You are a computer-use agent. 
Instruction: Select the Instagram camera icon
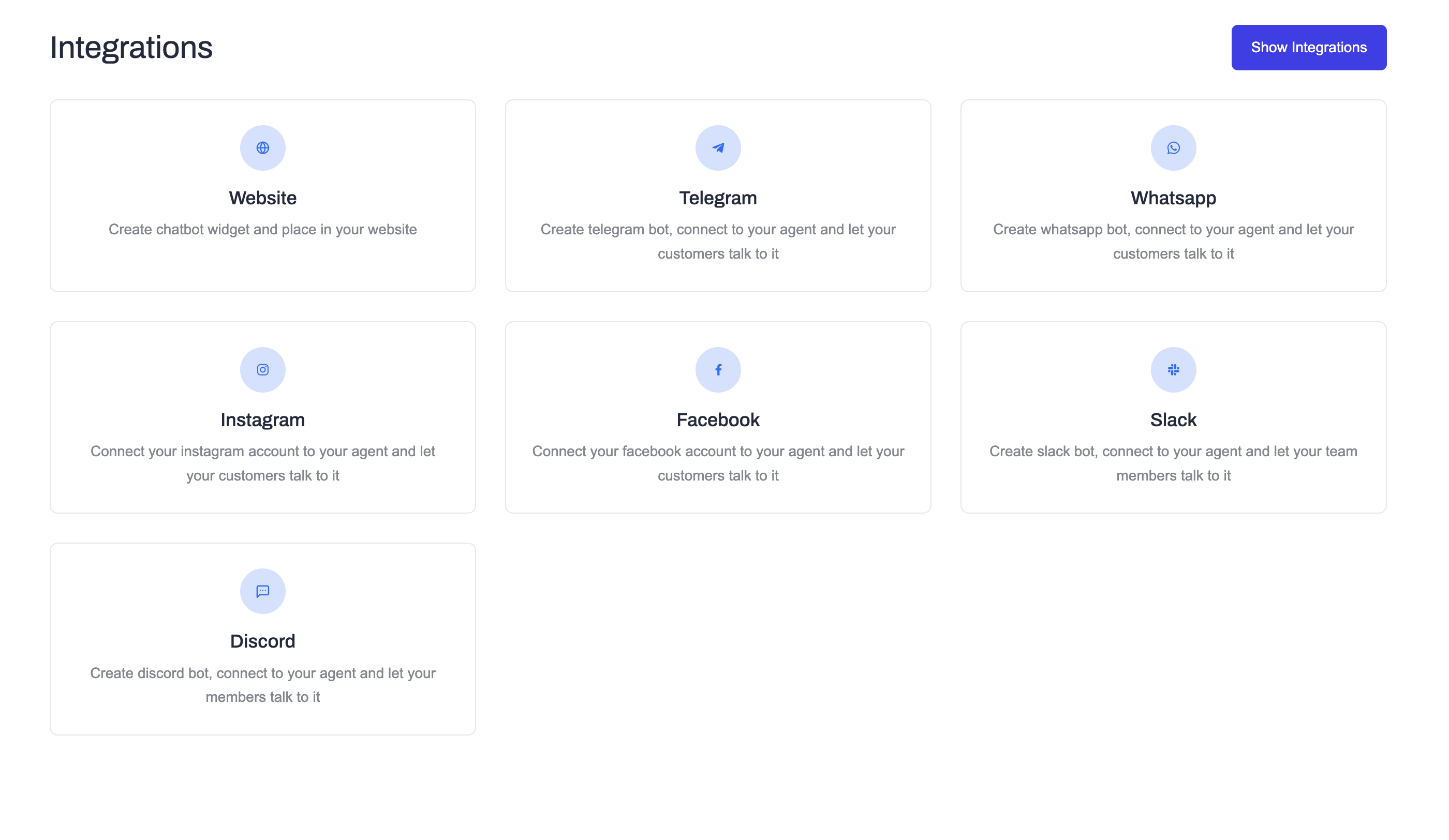(262, 369)
